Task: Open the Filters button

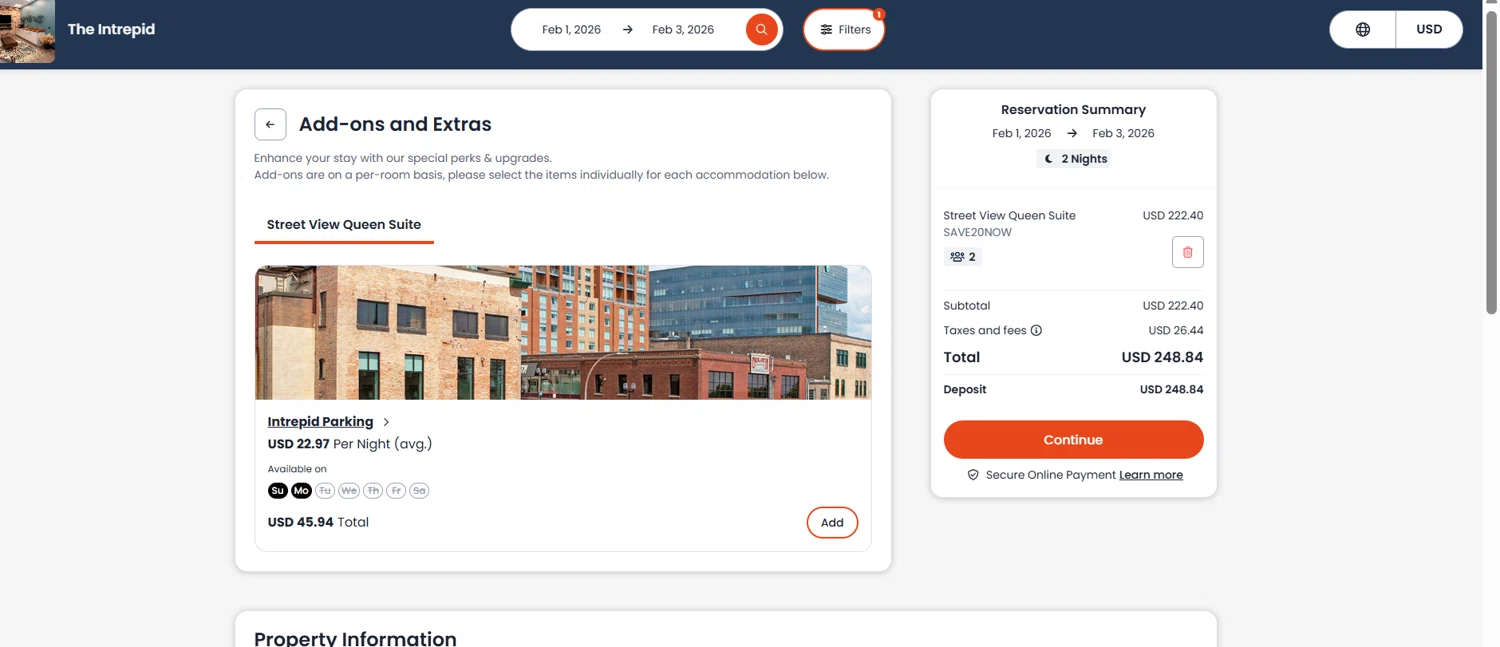Action: coord(844,30)
